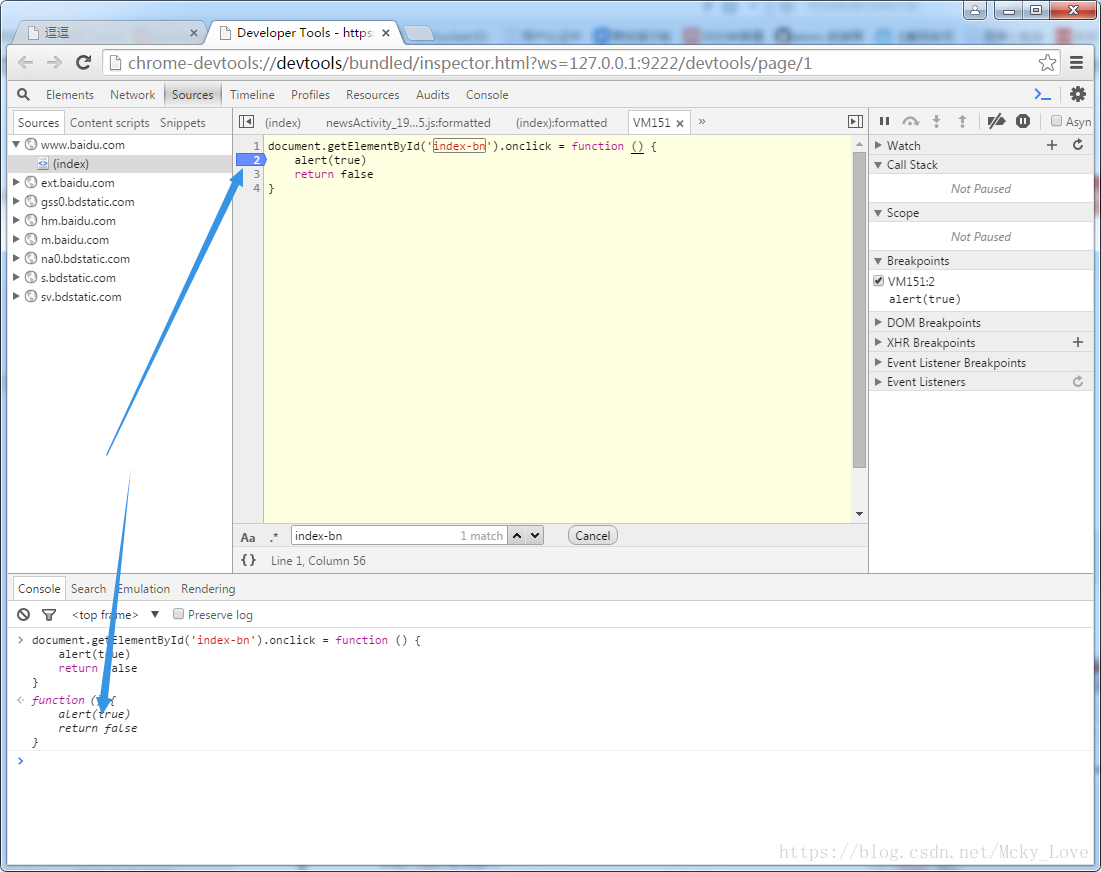Step out of current function
The image size is (1101, 872).
click(x=963, y=121)
